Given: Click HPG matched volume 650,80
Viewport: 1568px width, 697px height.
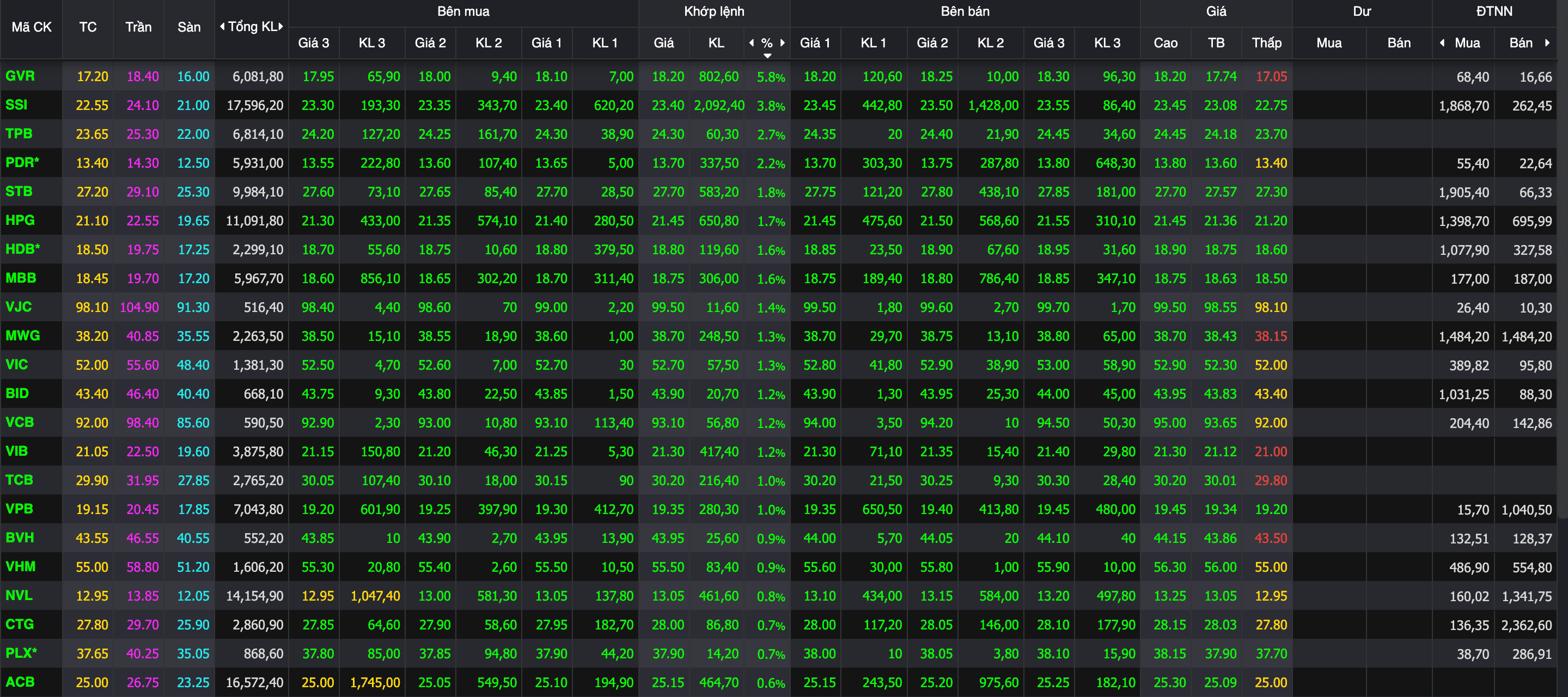Looking at the screenshot, I should (718, 221).
